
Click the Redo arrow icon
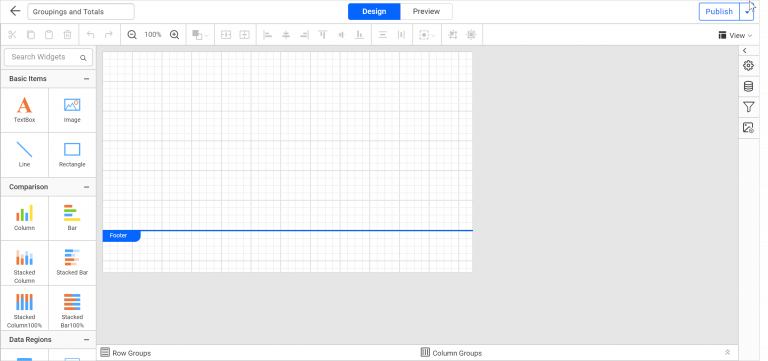click(109, 35)
